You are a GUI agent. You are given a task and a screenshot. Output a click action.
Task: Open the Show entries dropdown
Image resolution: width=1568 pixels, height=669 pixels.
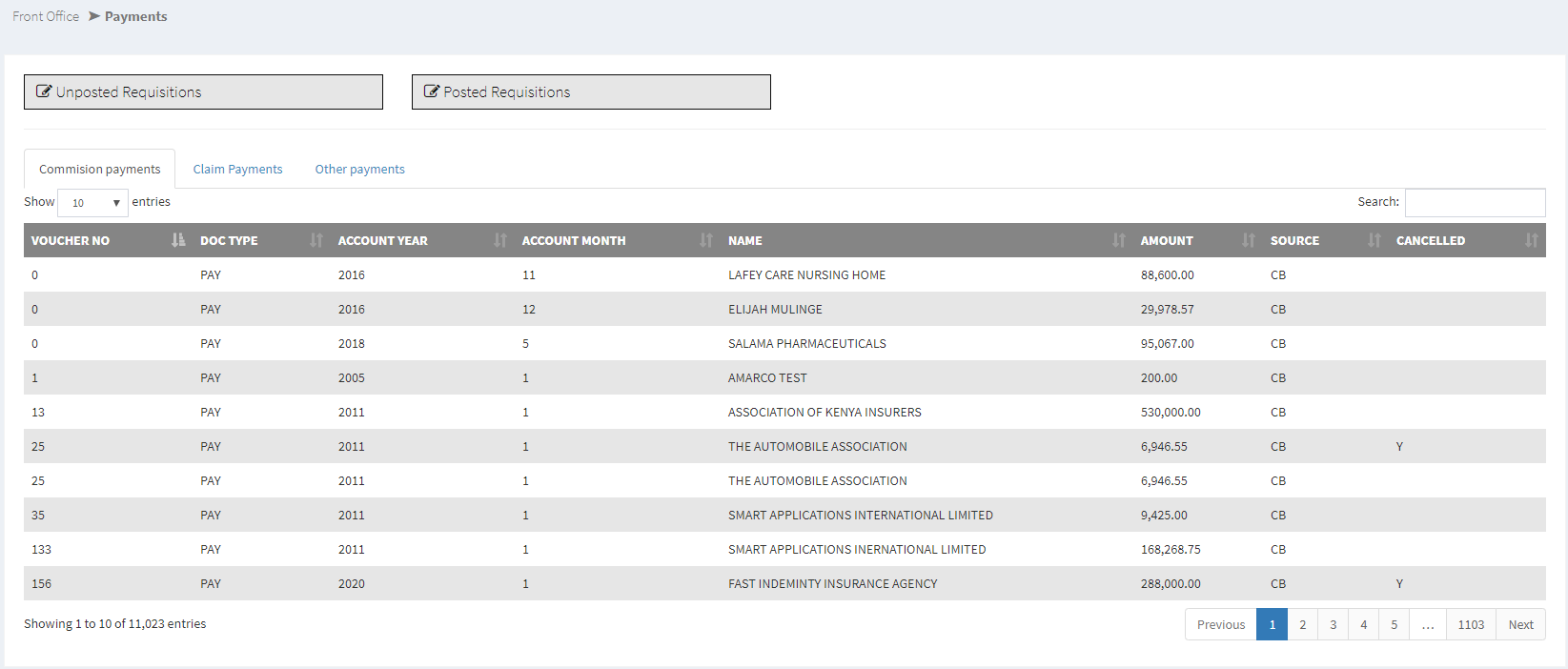[93, 203]
